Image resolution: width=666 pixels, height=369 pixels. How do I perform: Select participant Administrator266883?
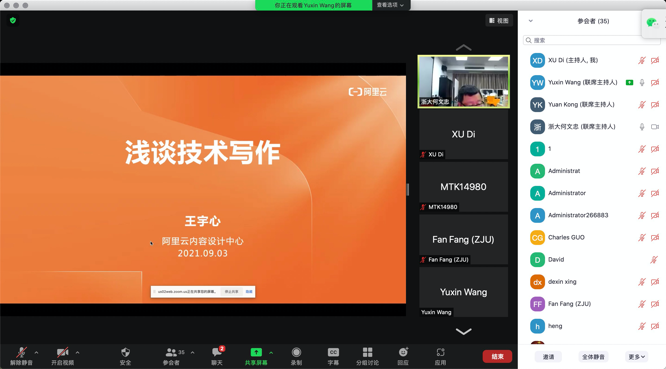click(592, 215)
